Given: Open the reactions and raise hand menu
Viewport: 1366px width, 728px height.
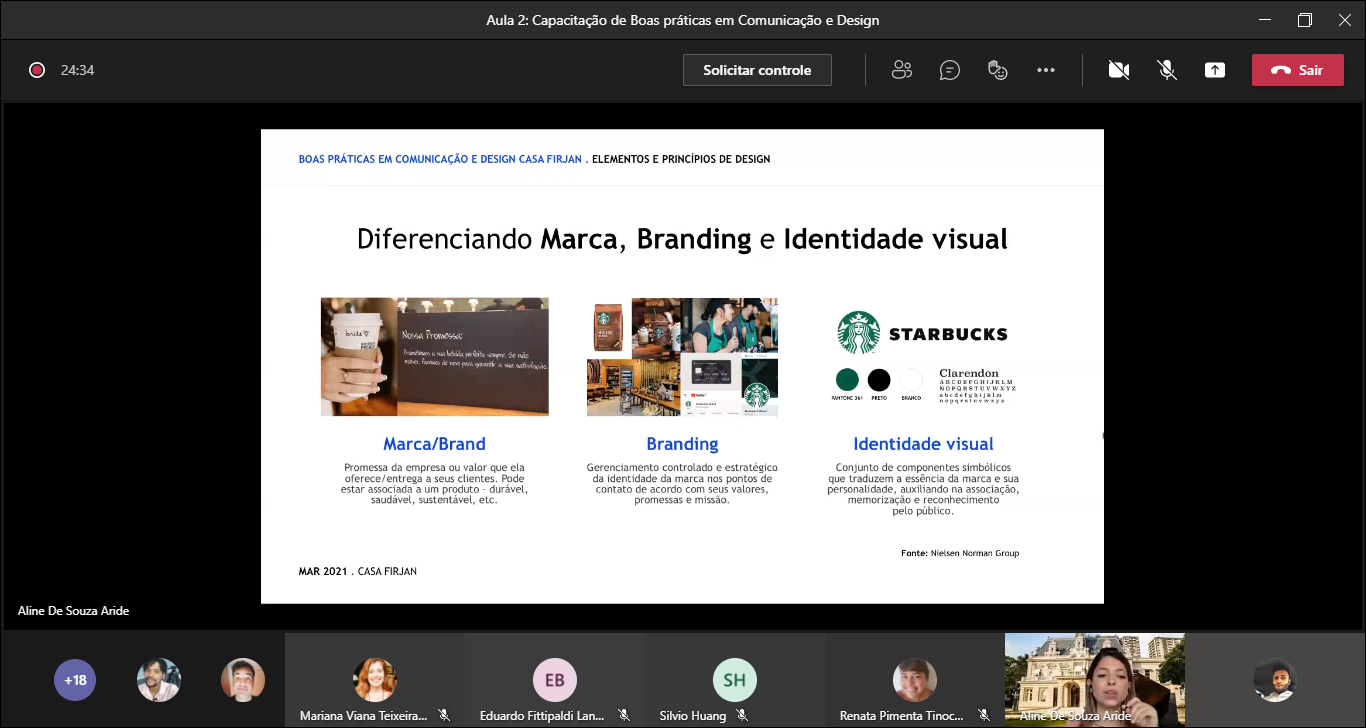Looking at the screenshot, I should point(997,70).
